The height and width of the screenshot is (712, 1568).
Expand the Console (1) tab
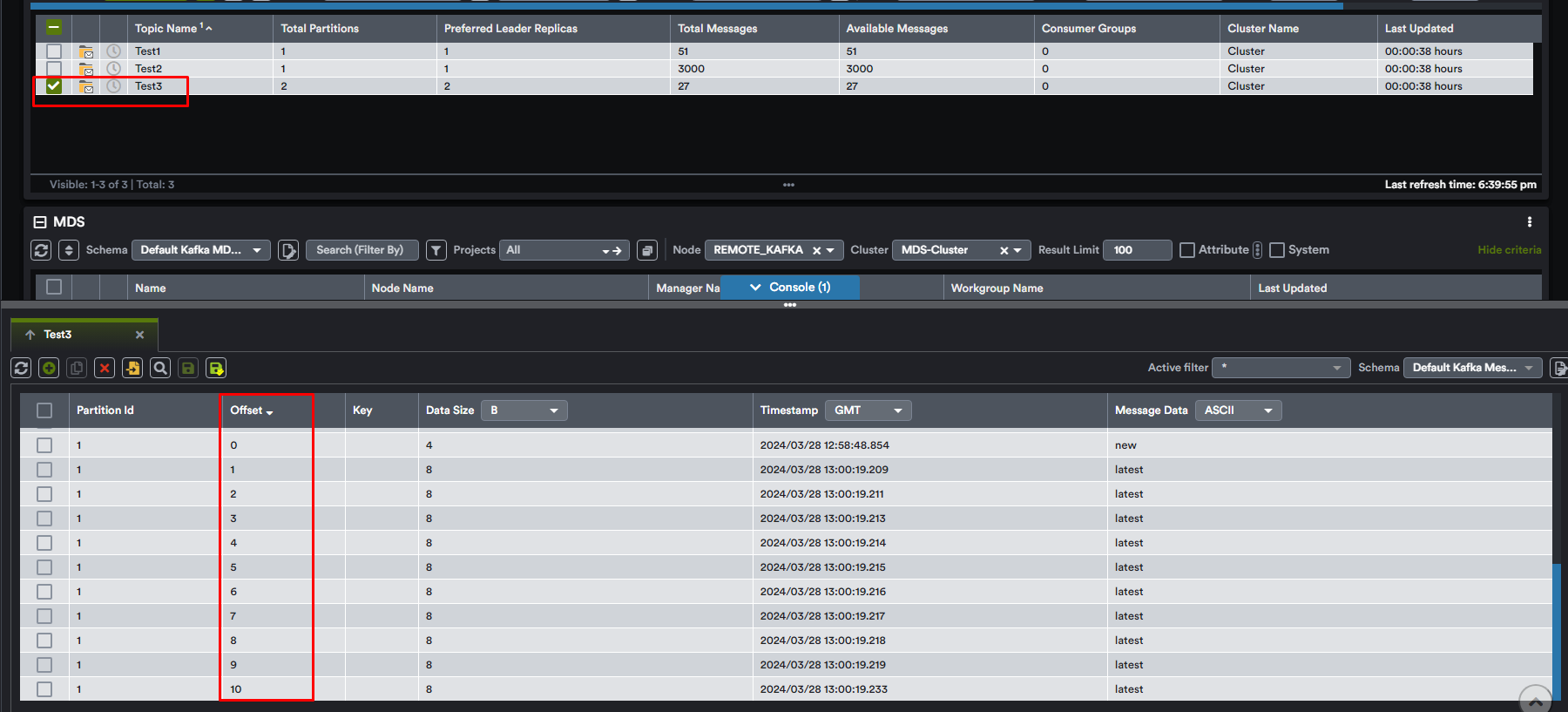tap(790, 288)
